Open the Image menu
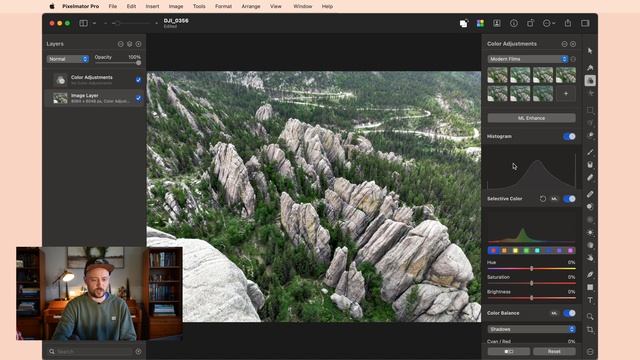Viewport: 640px width, 360px height. click(176, 6)
